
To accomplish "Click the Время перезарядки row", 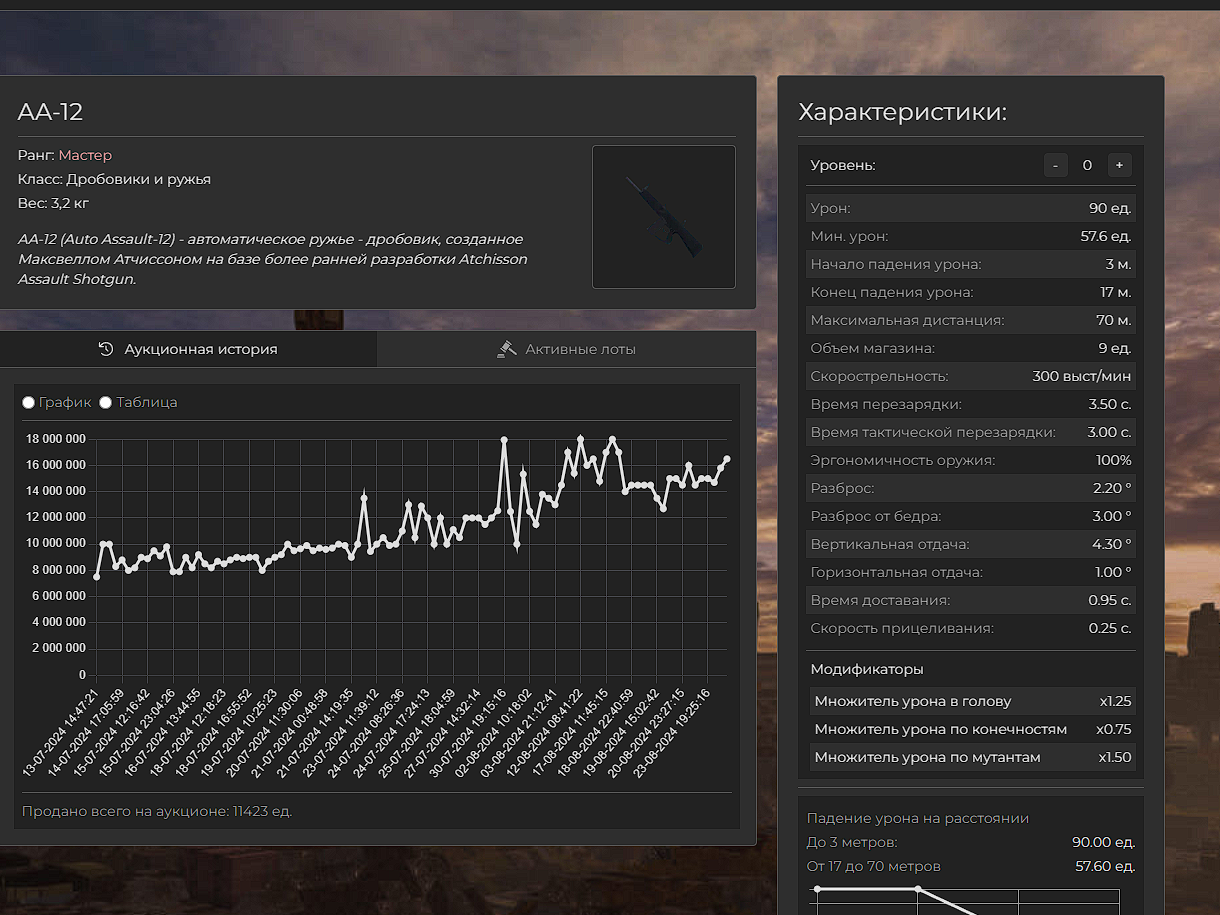I will 971,404.
